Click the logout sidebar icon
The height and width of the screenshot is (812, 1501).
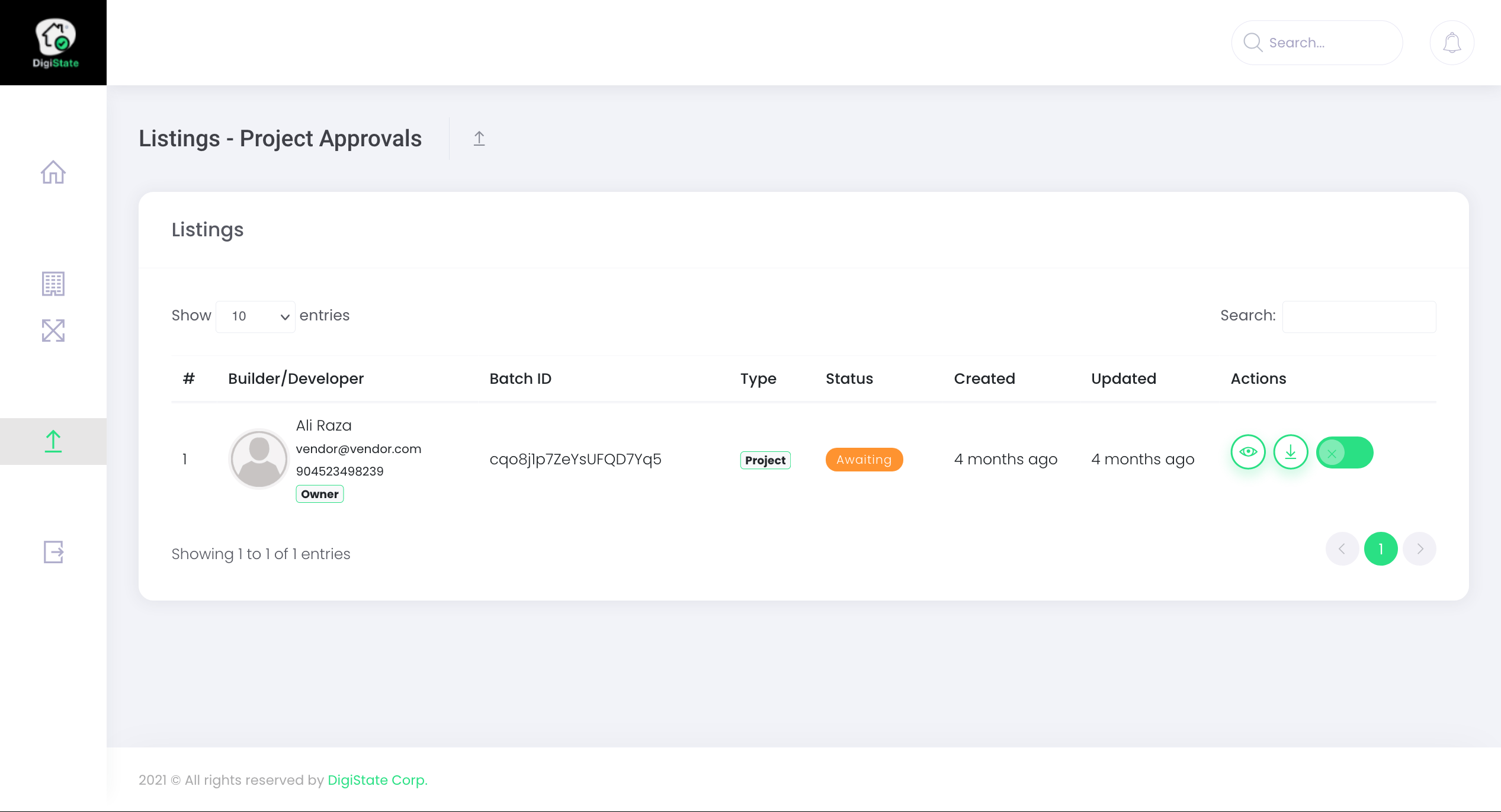coord(53,552)
